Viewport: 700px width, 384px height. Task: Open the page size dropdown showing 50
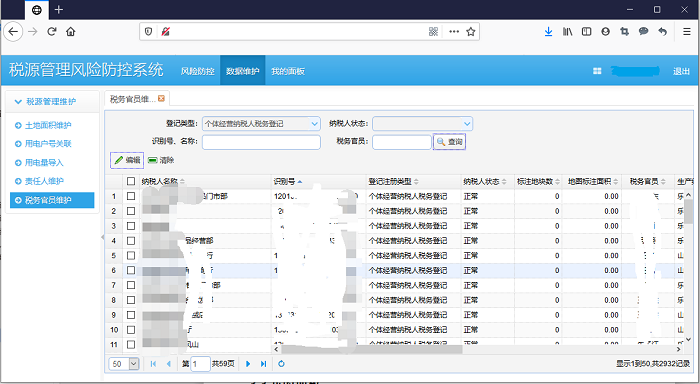click(x=134, y=364)
